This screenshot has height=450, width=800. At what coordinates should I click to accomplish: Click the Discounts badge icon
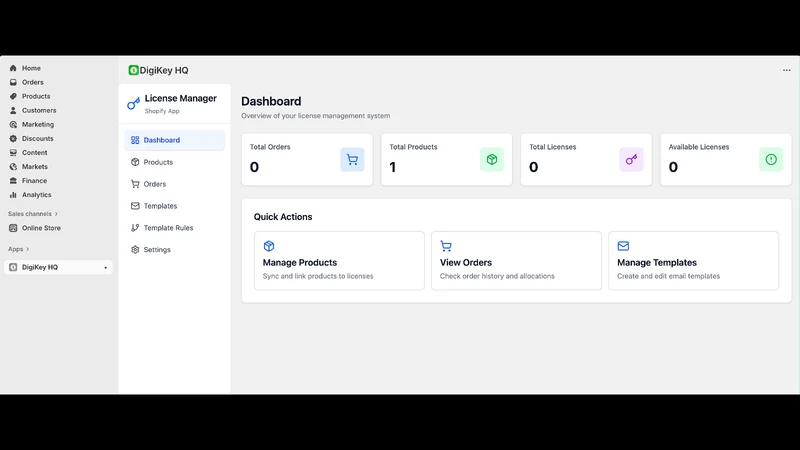tap(13, 138)
